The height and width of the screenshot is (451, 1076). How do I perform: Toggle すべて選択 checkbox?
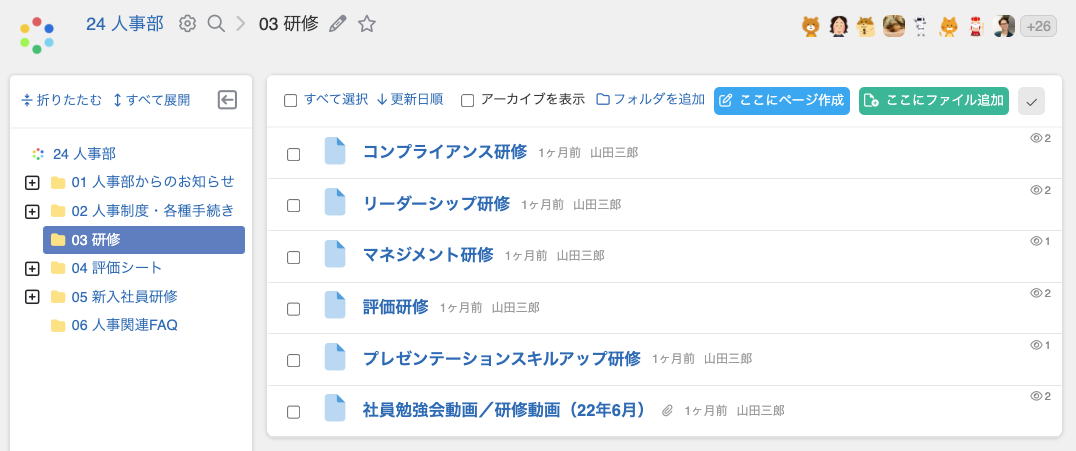pos(290,101)
